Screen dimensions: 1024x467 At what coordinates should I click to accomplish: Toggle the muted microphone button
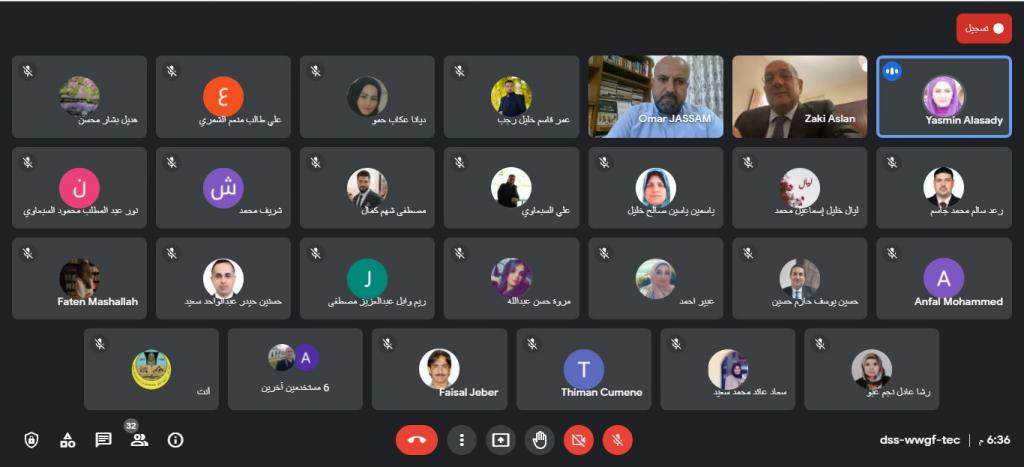click(x=617, y=441)
